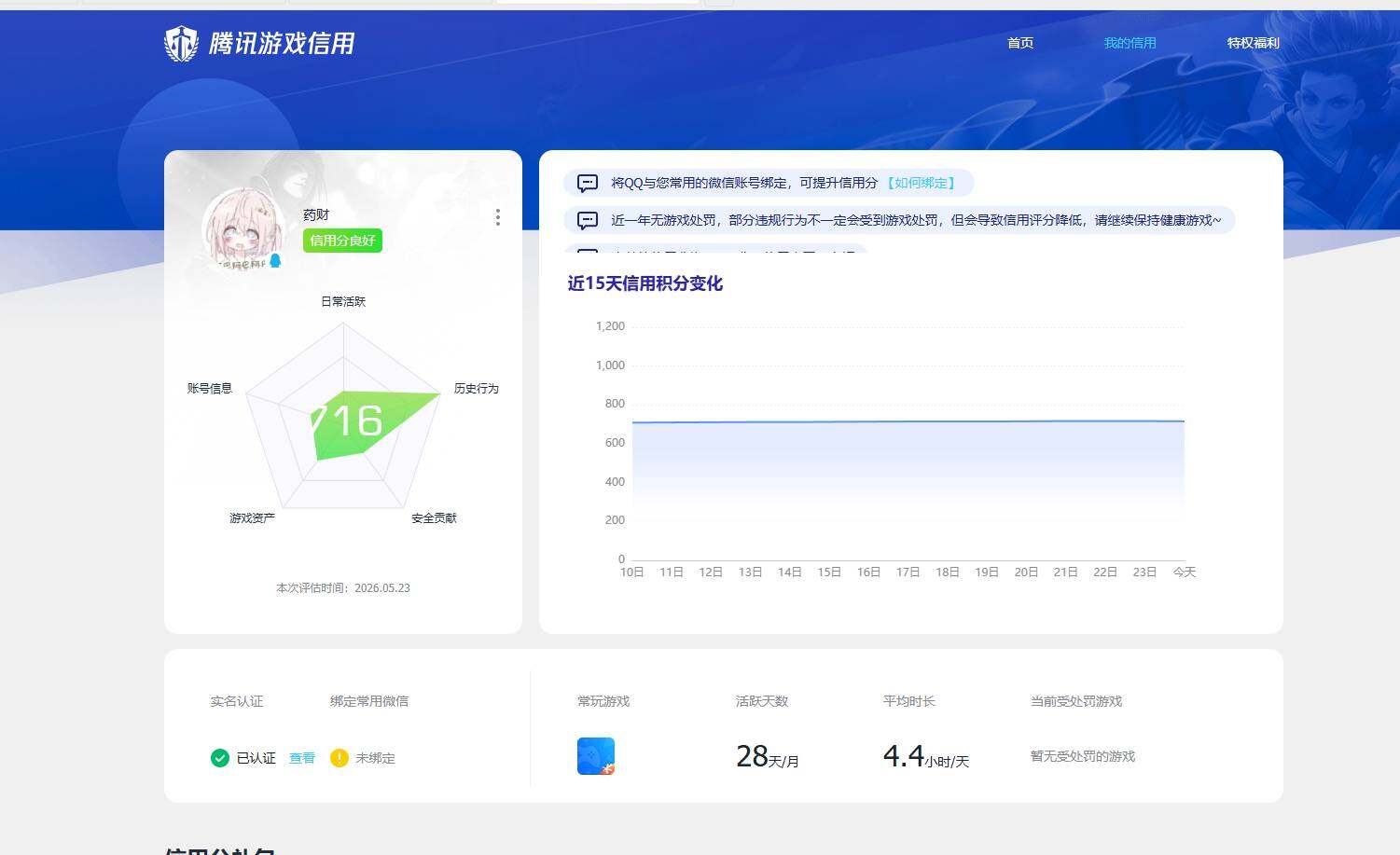Click the 历史行为 radar axis label
Image resolution: width=1400 pixels, height=855 pixels.
(477, 388)
